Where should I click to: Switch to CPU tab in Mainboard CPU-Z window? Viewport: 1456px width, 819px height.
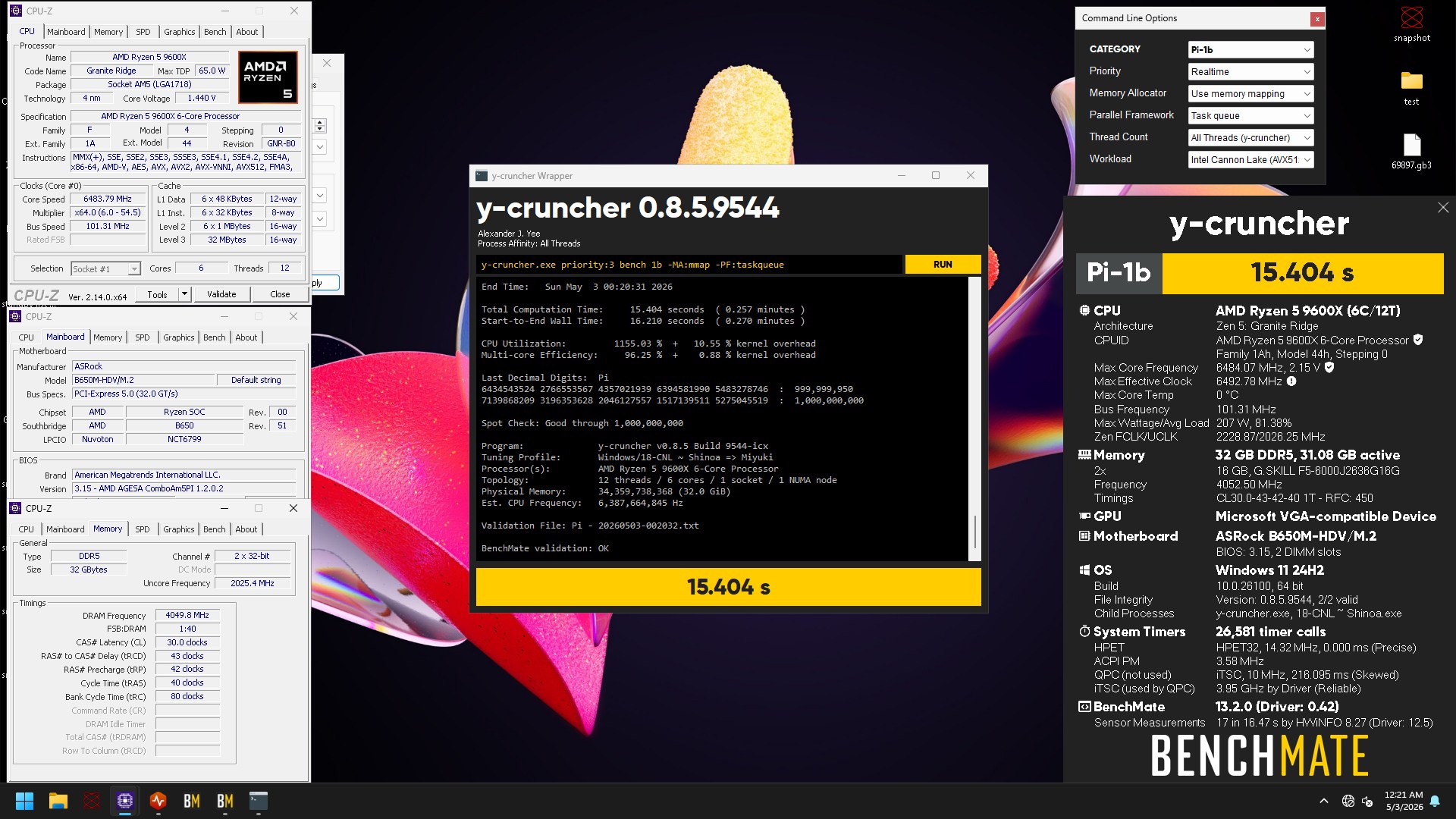(27, 337)
